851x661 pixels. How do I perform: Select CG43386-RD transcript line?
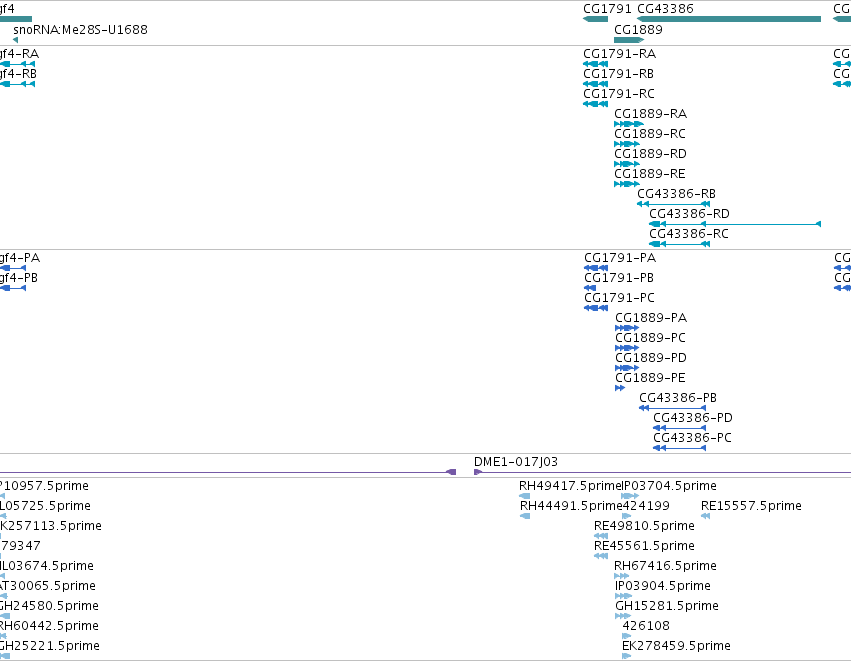(x=735, y=224)
